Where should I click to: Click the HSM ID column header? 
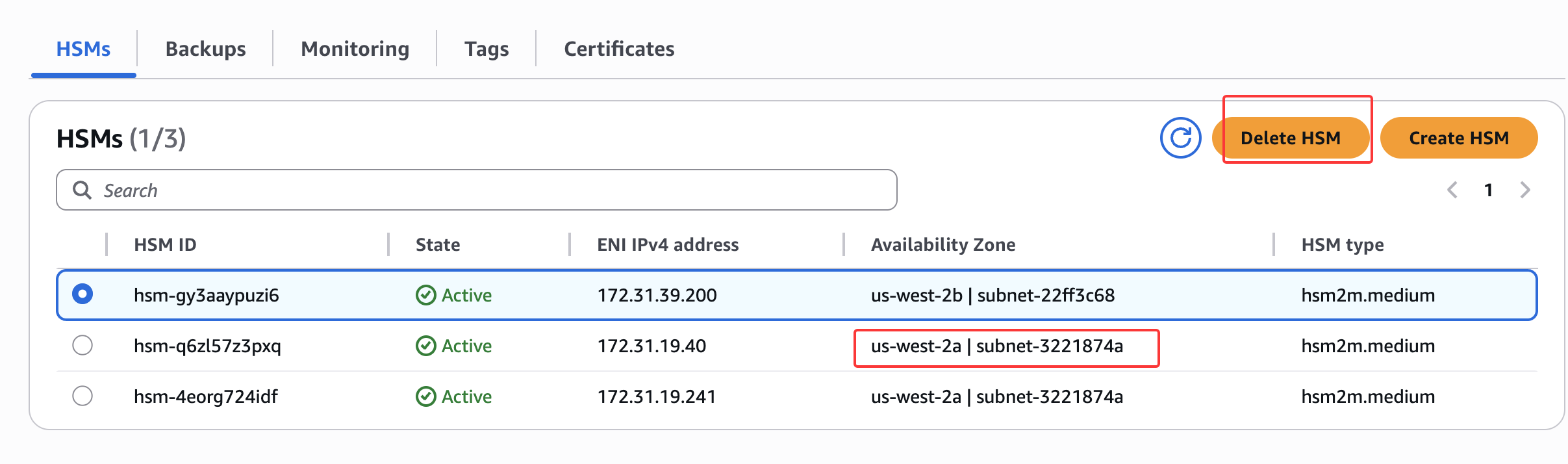click(x=165, y=244)
